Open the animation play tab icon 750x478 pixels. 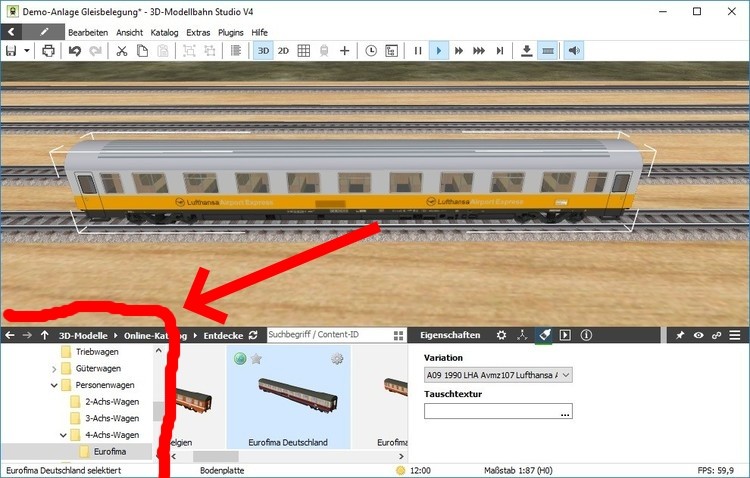coord(565,335)
